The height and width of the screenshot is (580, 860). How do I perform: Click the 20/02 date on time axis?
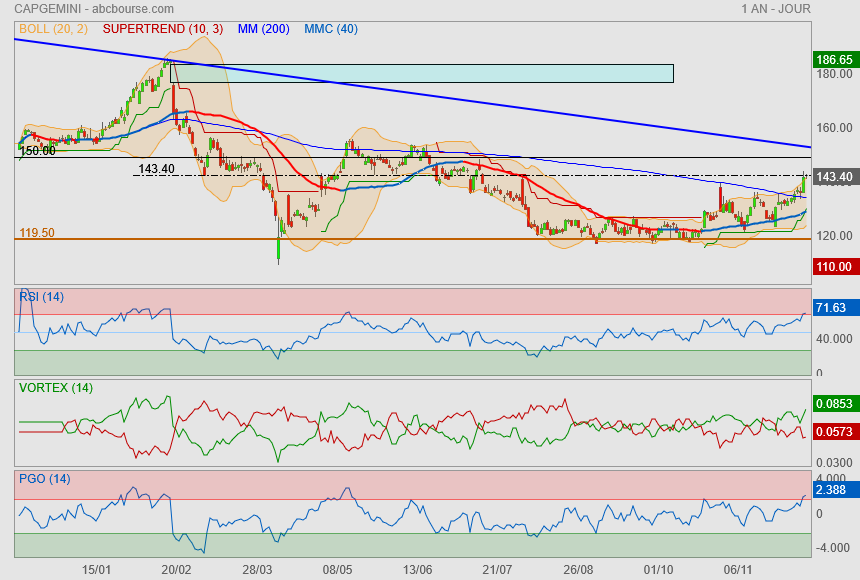tap(177, 569)
